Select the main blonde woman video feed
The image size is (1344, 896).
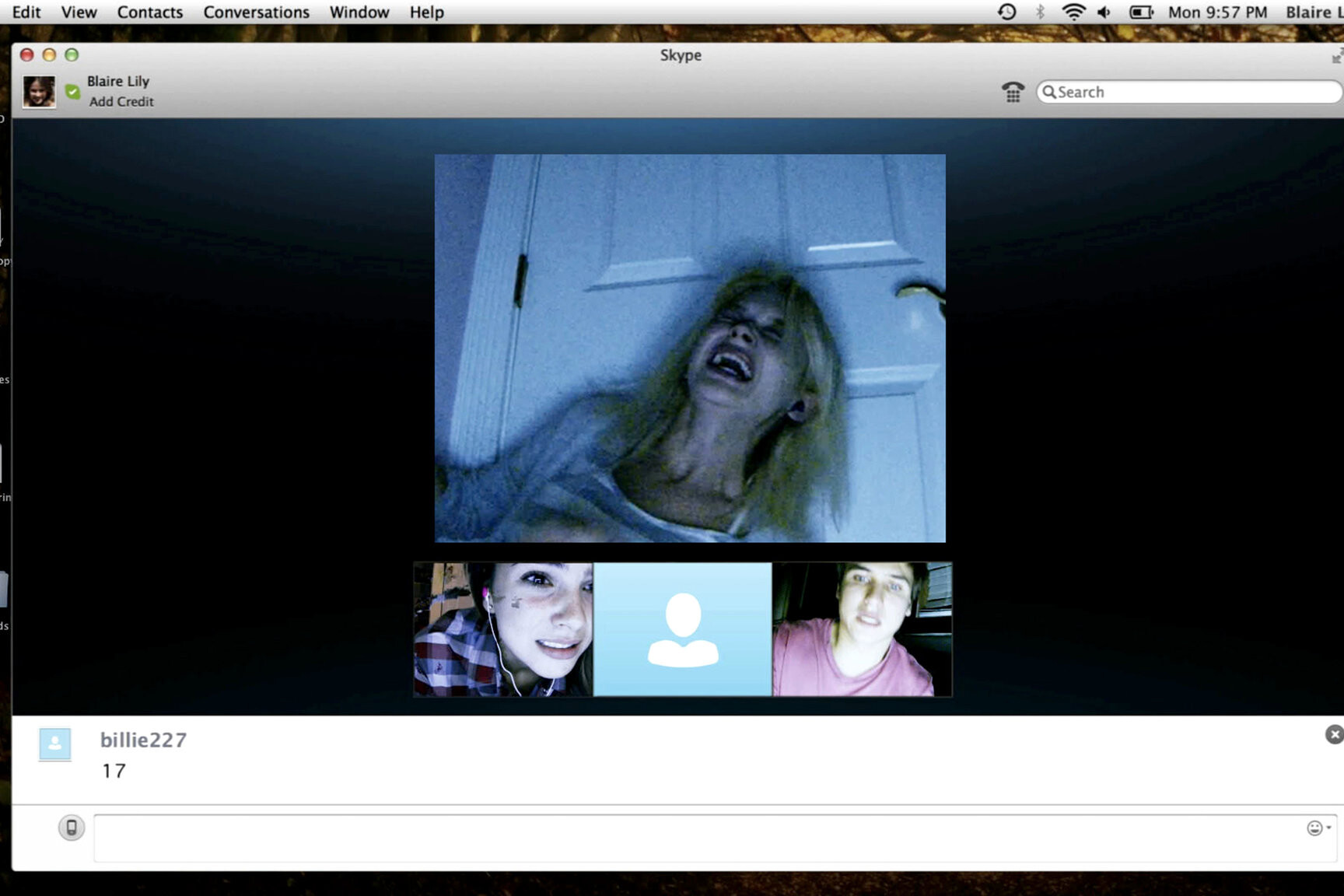pos(690,348)
